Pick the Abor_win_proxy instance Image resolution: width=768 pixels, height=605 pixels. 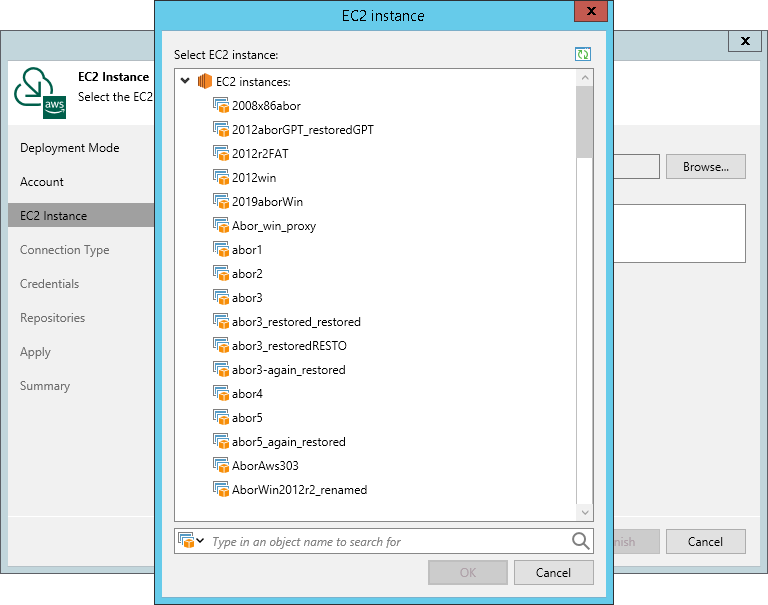[x=274, y=226]
